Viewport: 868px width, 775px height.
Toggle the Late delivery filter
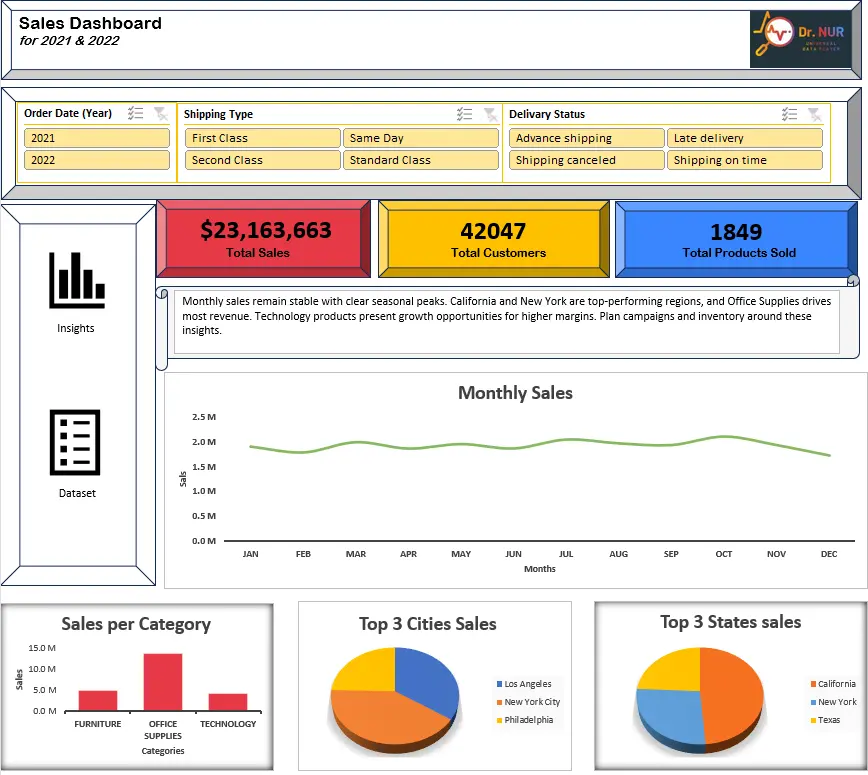[747, 137]
